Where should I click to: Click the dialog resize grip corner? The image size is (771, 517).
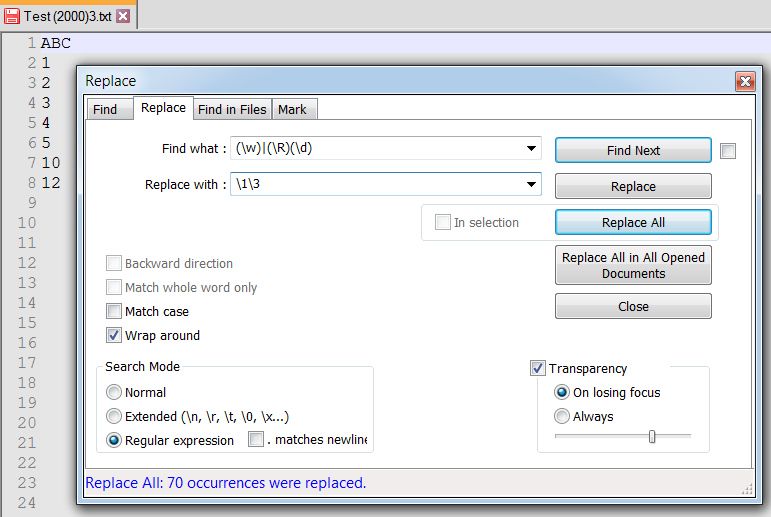747,489
